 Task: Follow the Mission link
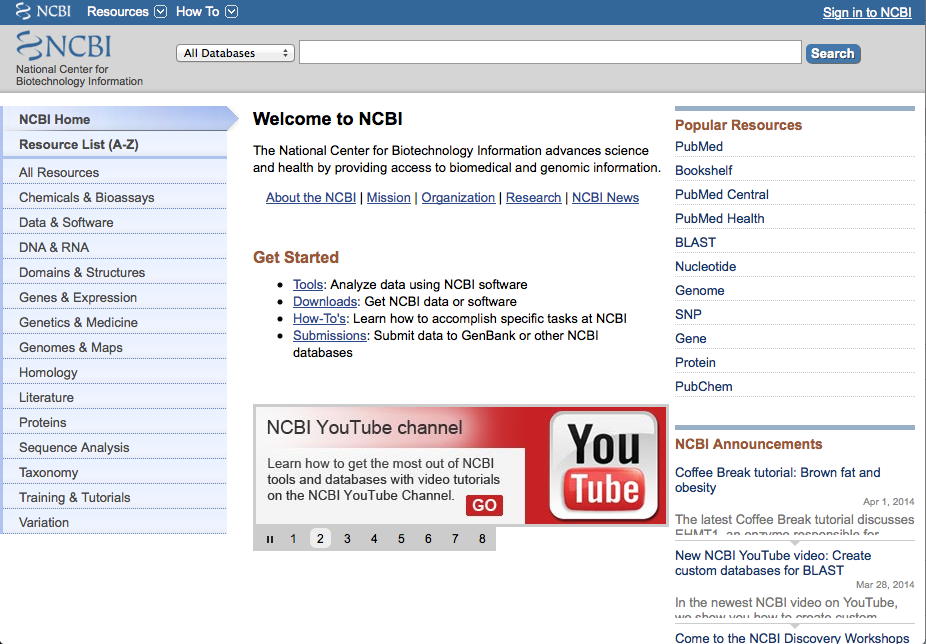[389, 197]
